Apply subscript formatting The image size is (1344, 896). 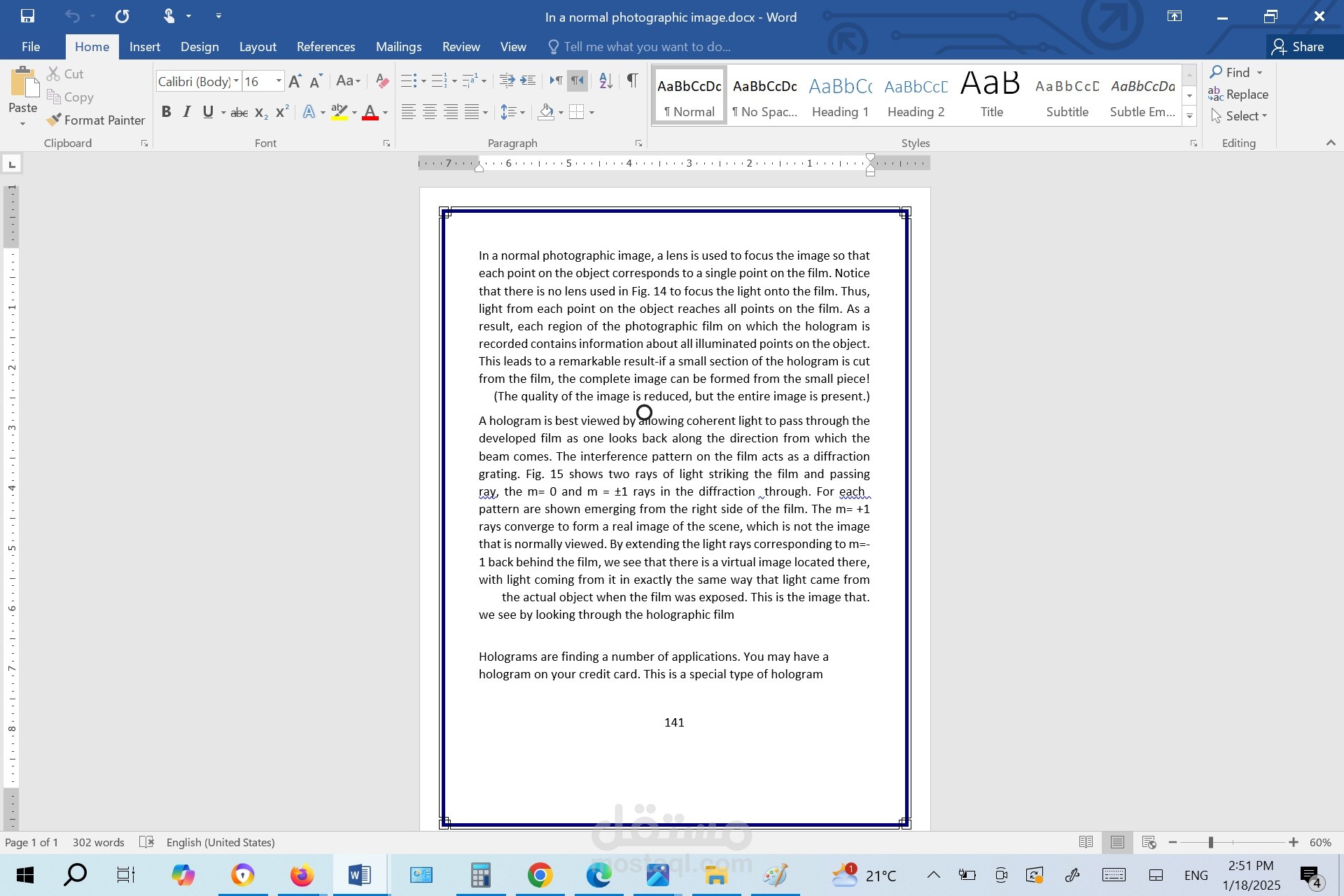coord(260,112)
